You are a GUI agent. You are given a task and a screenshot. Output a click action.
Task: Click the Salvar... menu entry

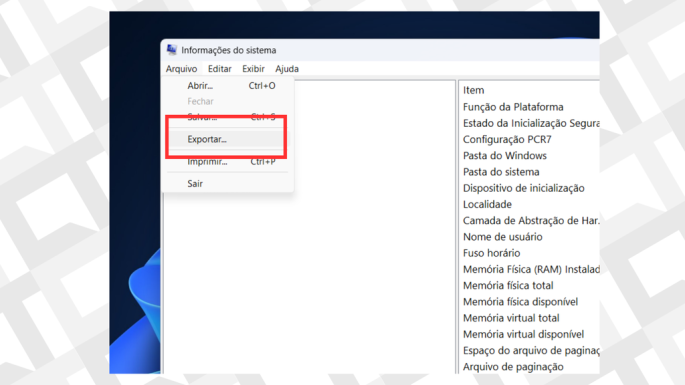228,117
